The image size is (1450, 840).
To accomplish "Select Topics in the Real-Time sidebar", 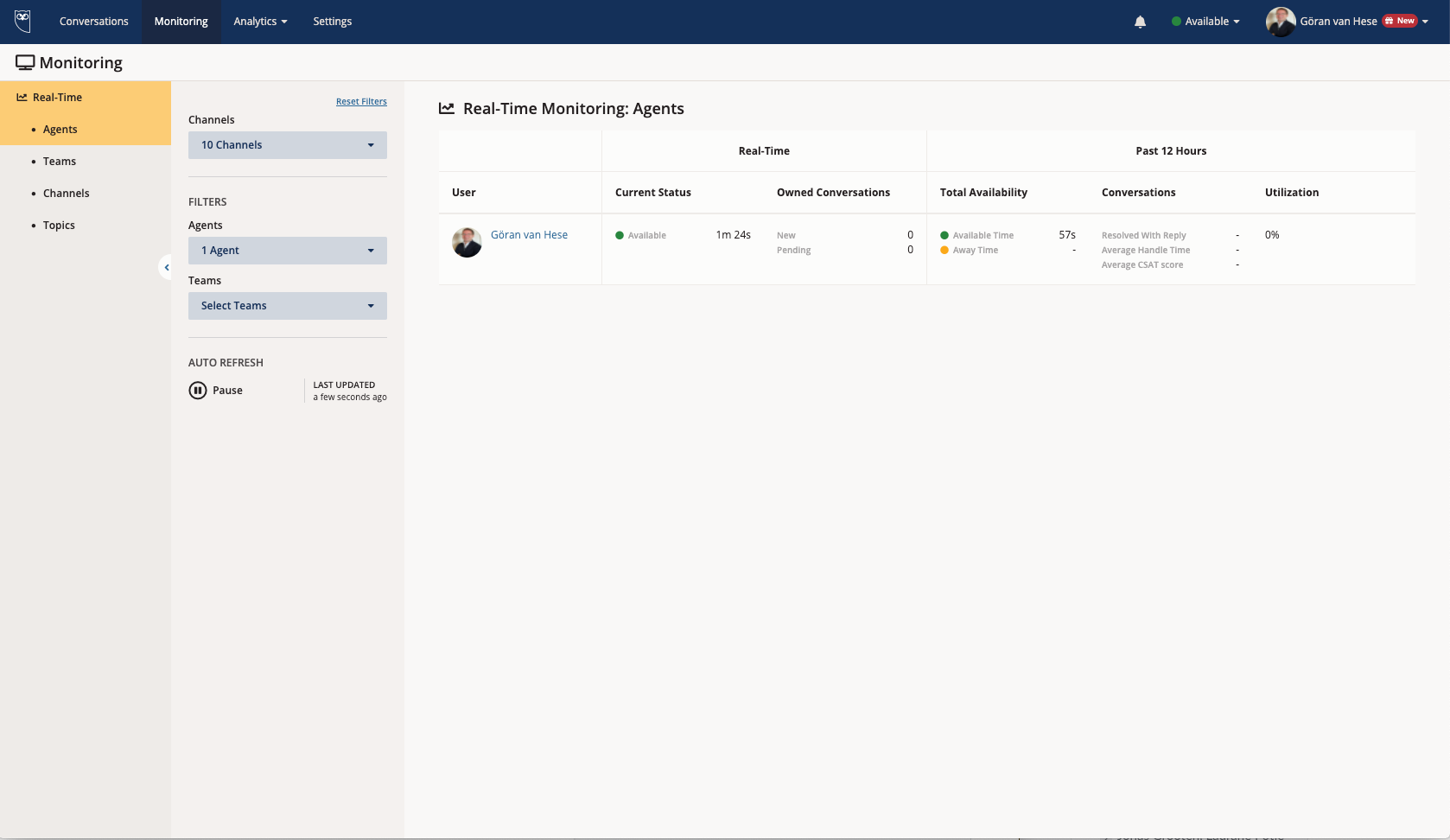I will click(x=59, y=226).
